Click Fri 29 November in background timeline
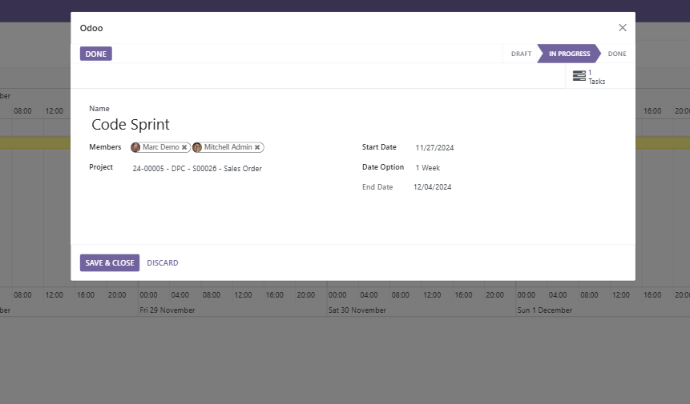The image size is (690, 404). [168, 311]
